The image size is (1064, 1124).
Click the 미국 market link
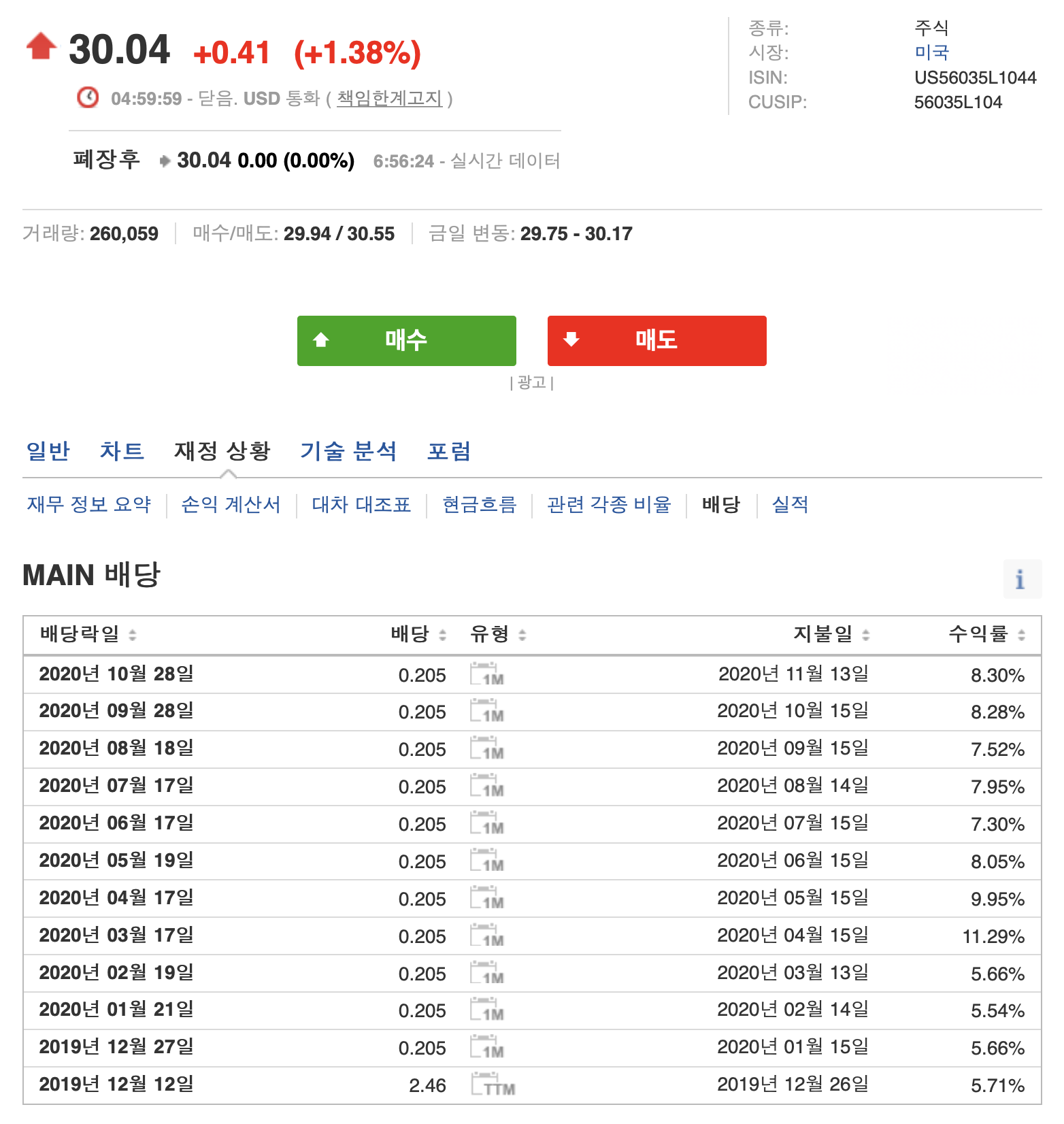pos(931,52)
